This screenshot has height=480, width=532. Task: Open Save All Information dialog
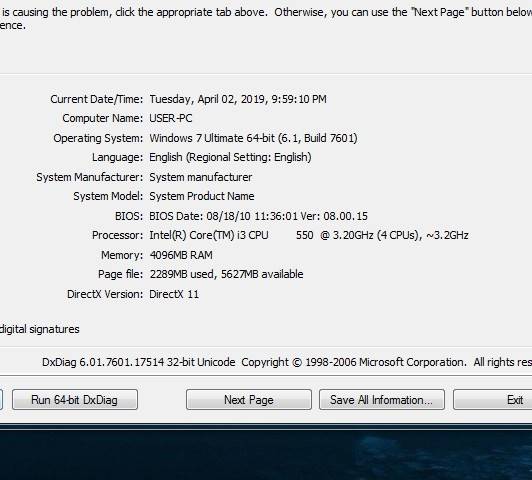pyautogui.click(x=382, y=400)
